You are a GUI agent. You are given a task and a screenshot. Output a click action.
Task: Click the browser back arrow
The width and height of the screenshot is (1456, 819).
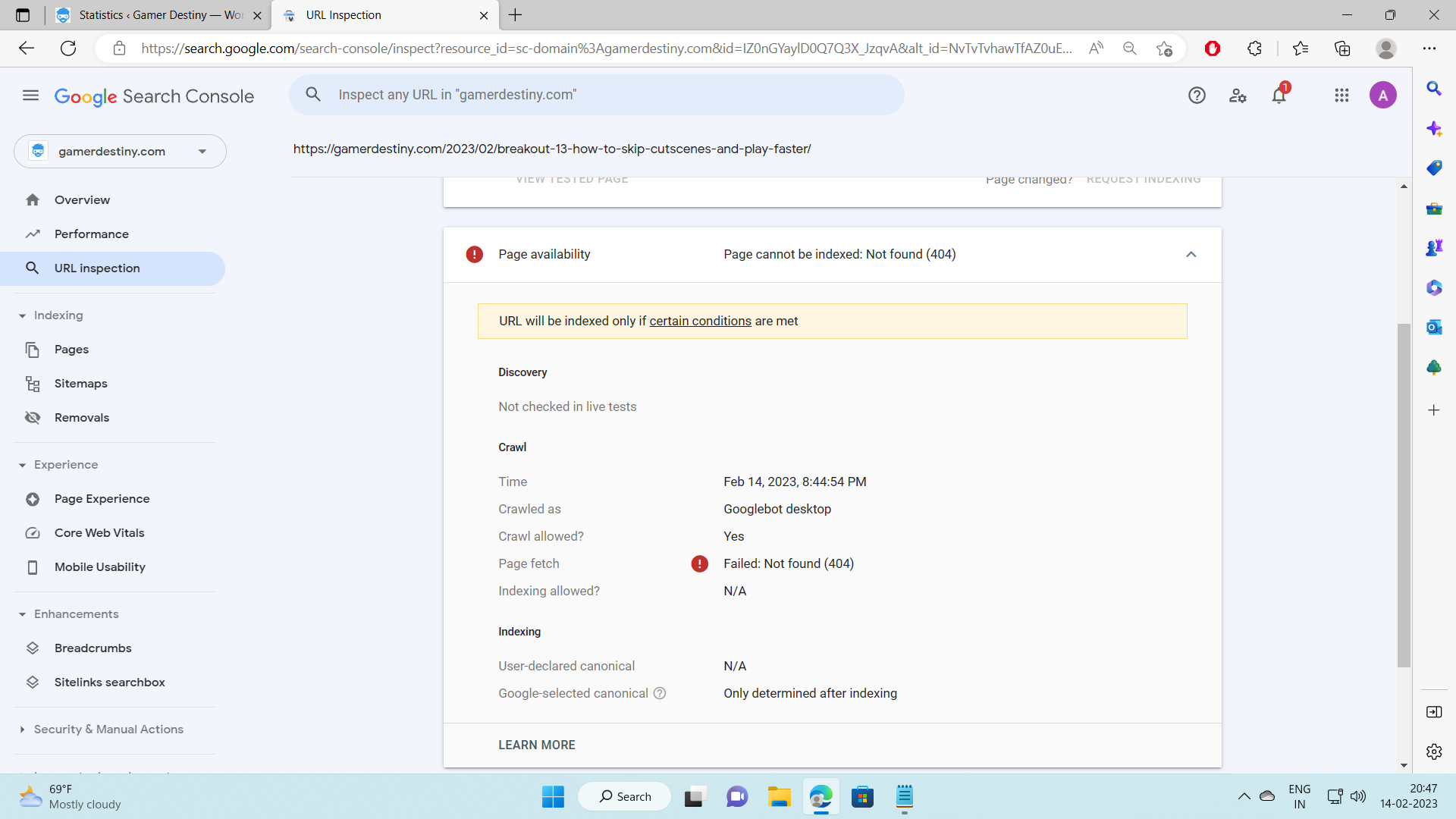point(27,49)
